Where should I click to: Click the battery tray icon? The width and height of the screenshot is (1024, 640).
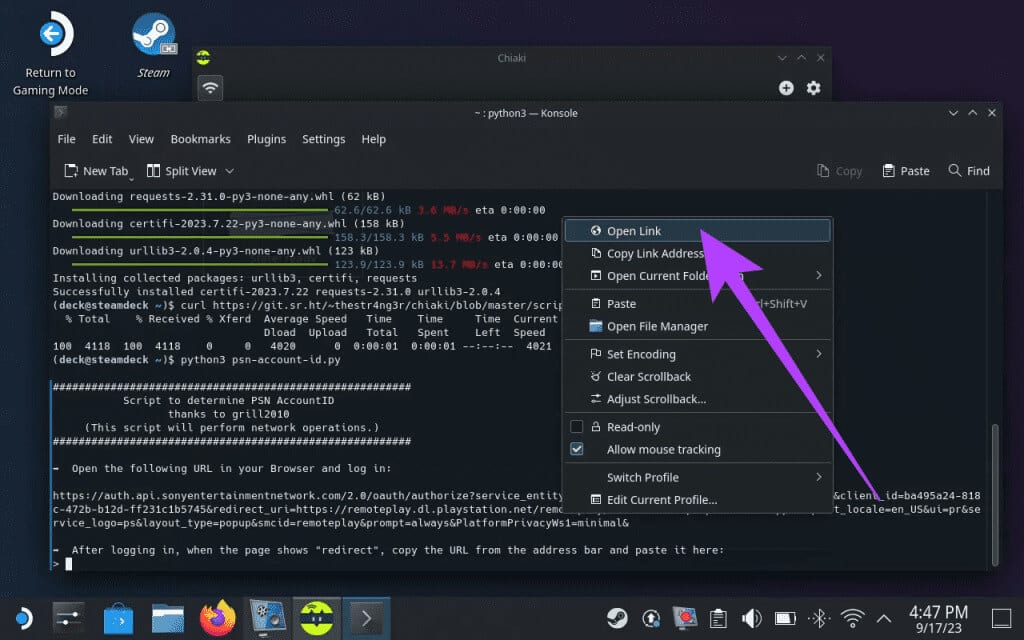(x=785, y=618)
